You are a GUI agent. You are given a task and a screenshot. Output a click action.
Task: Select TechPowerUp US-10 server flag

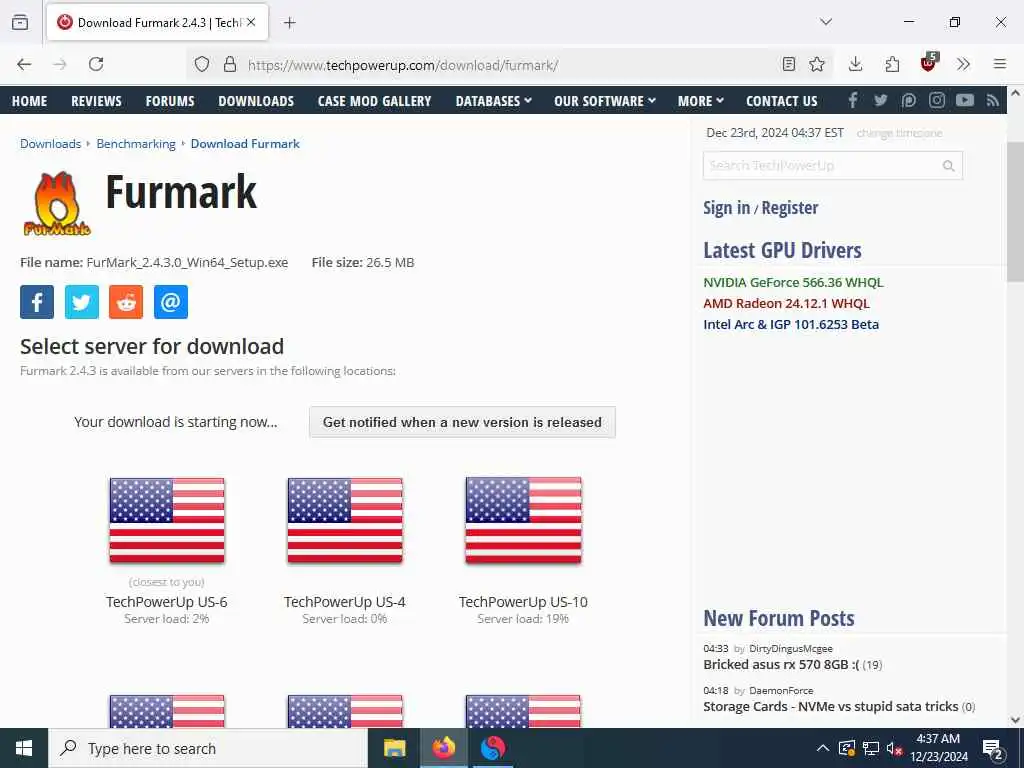(x=523, y=520)
